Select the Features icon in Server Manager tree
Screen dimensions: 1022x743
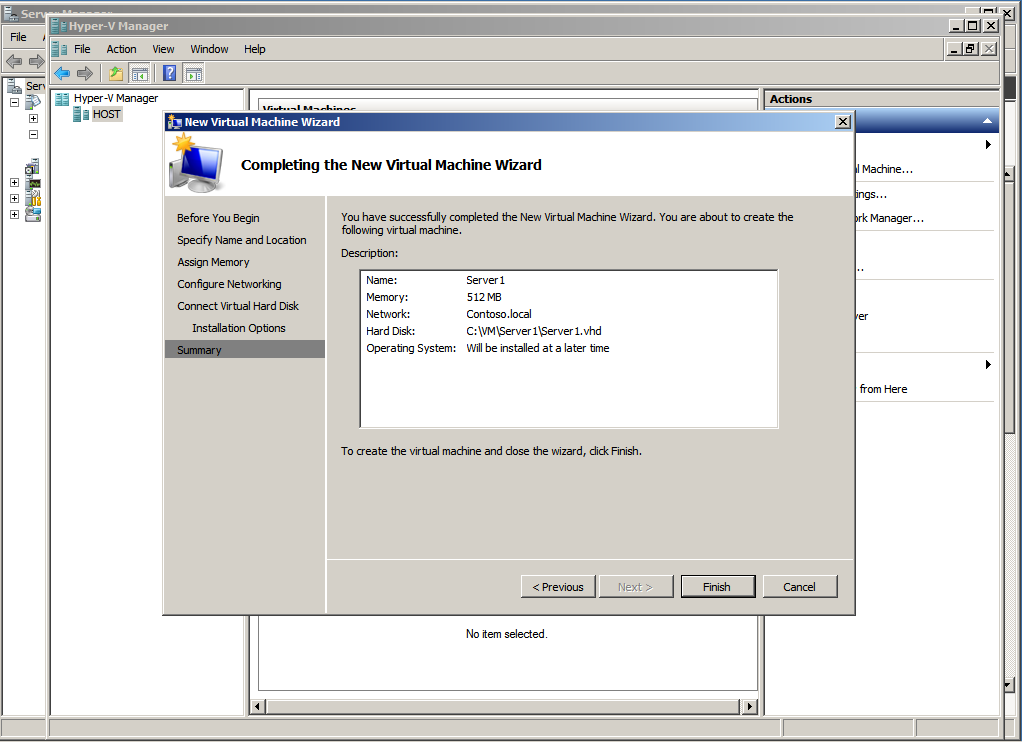point(33,168)
